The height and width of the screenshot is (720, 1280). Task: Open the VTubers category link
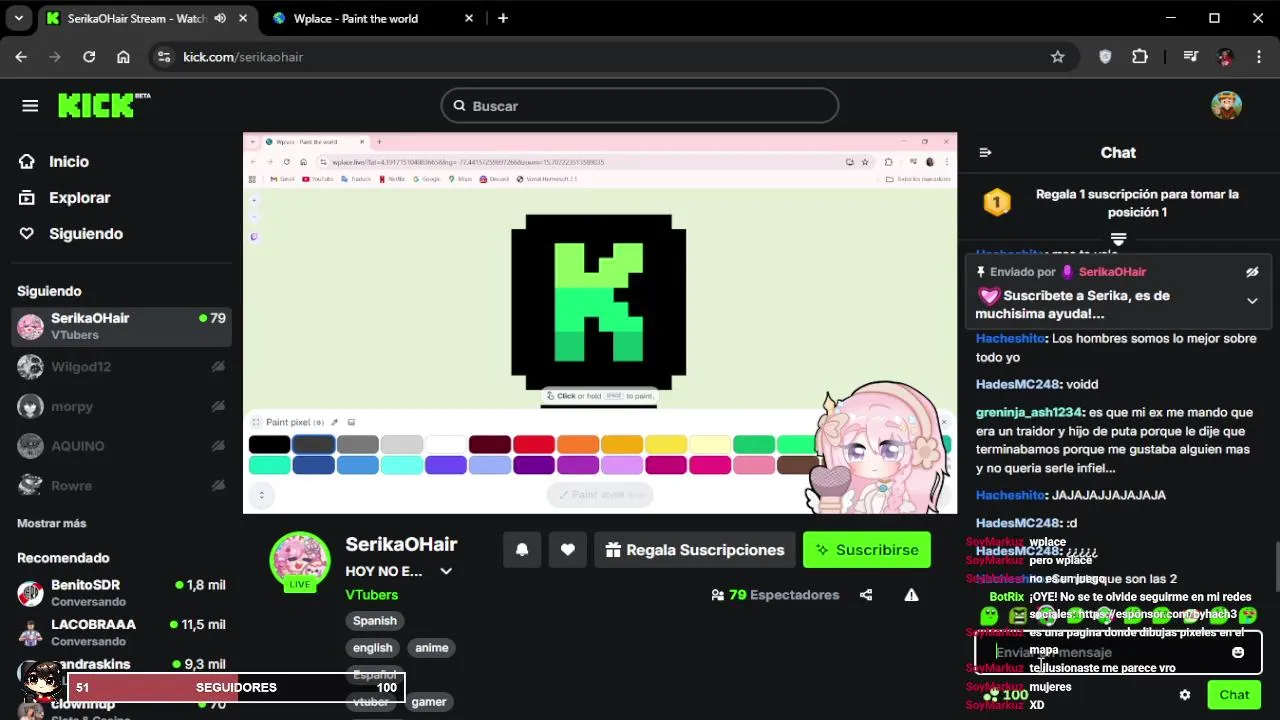click(x=372, y=594)
